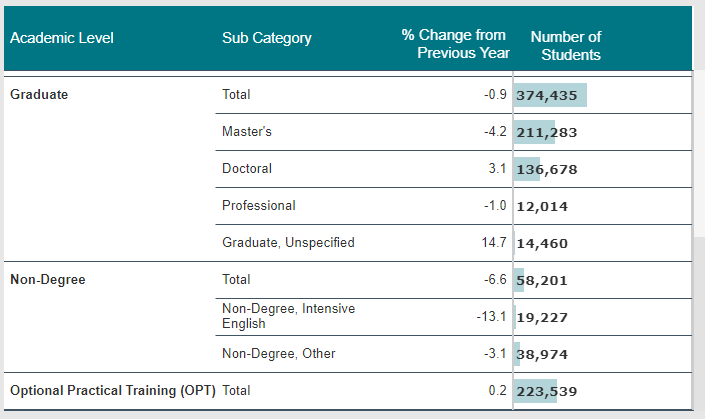Click the Doctoral sub category cell
The width and height of the screenshot is (705, 419).
tap(247, 169)
